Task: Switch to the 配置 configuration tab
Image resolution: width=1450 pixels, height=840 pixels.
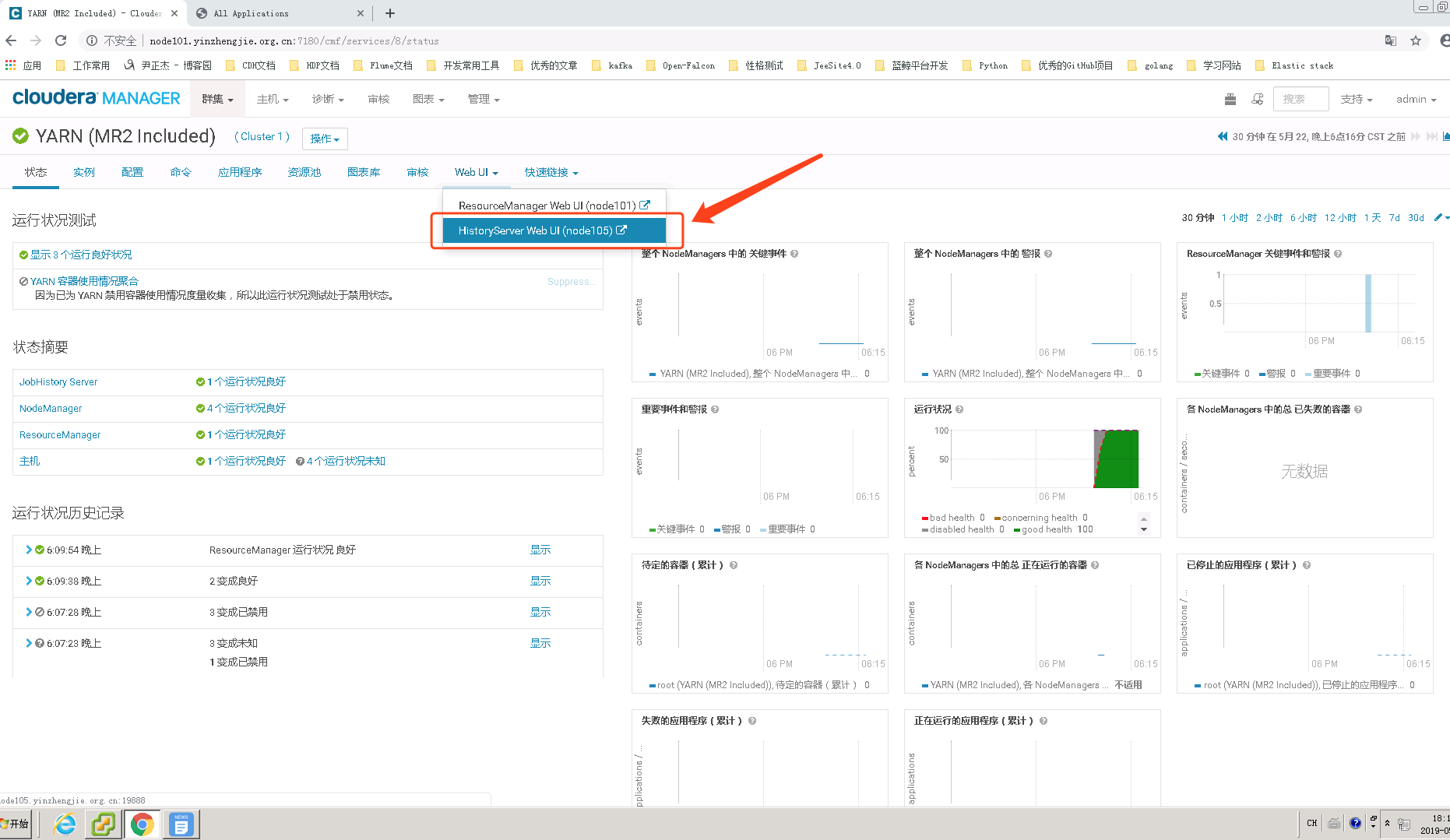Action: [x=132, y=172]
